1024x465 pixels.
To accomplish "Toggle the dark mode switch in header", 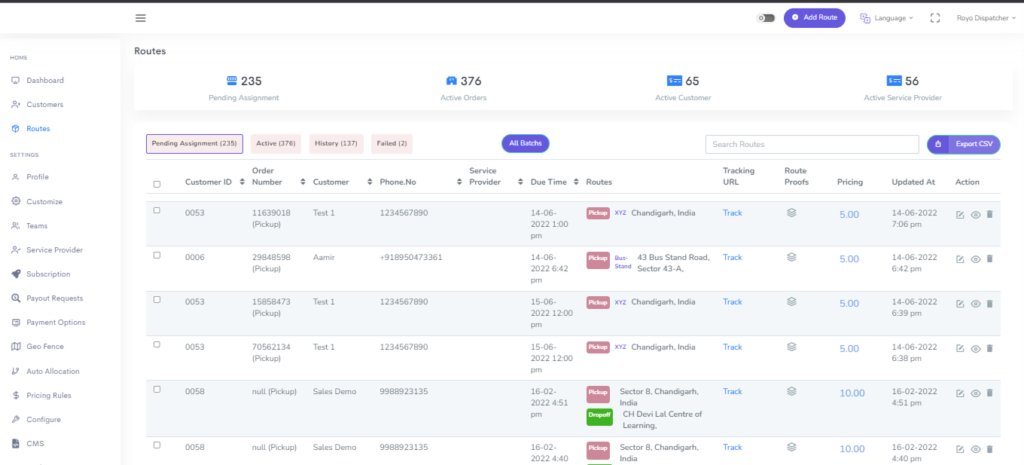I will coord(767,18).
